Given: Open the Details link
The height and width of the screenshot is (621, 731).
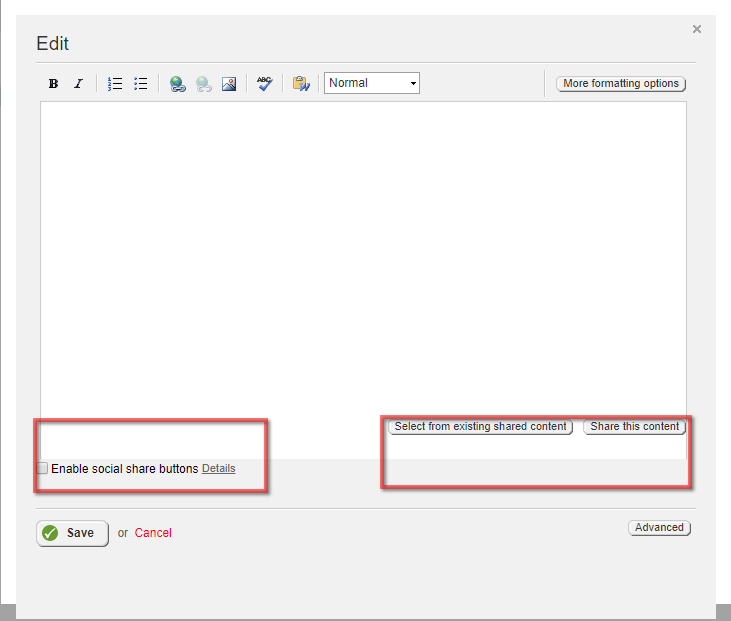Looking at the screenshot, I should click(219, 468).
